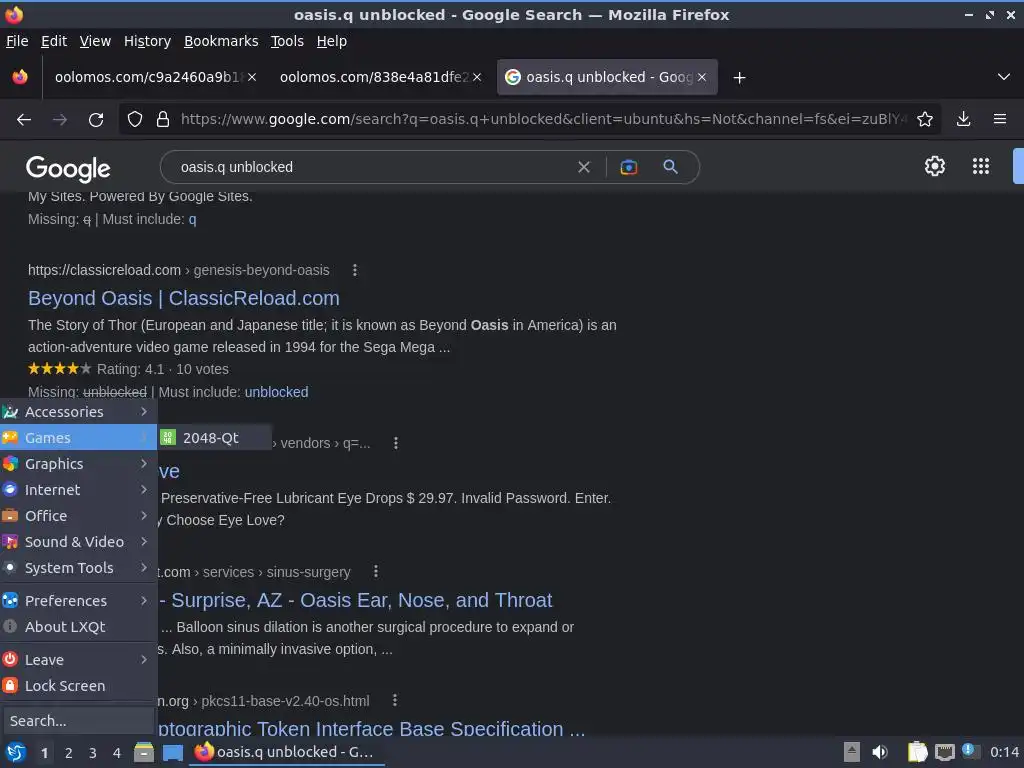
Task: Click the Firefox URL address bar
Action: coord(543,120)
